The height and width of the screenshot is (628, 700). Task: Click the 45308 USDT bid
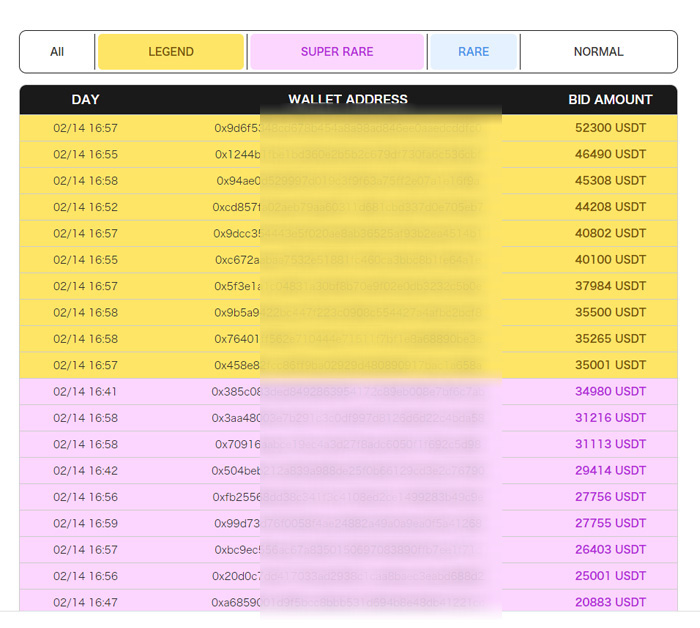[610, 181]
